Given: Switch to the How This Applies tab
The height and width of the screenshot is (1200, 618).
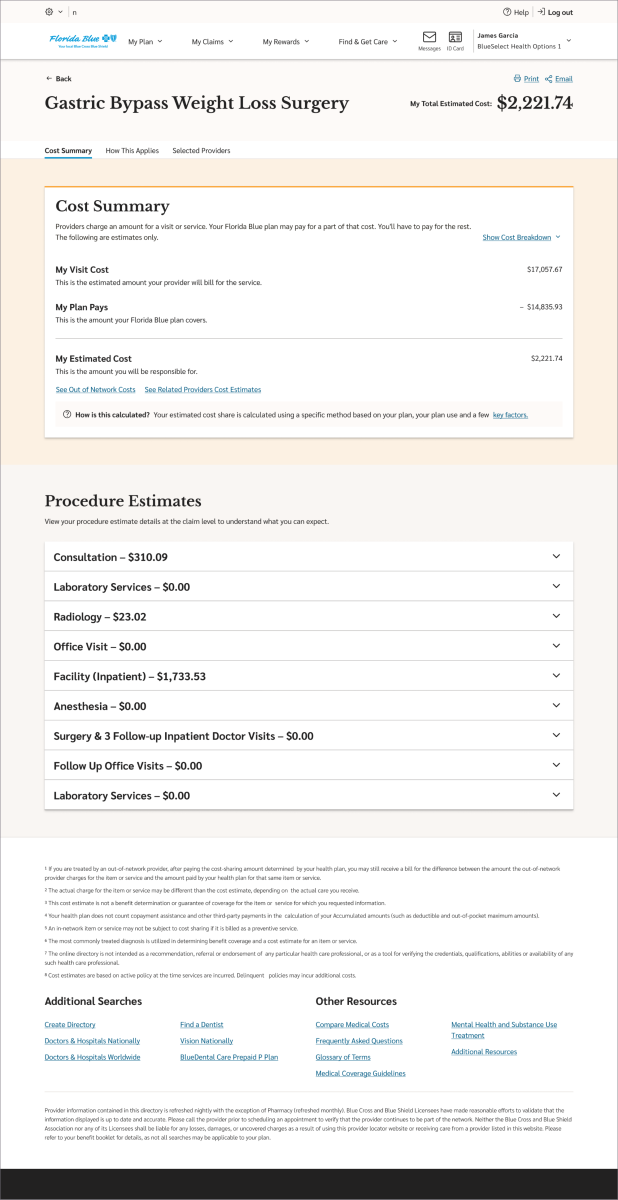Looking at the screenshot, I should pos(132,151).
